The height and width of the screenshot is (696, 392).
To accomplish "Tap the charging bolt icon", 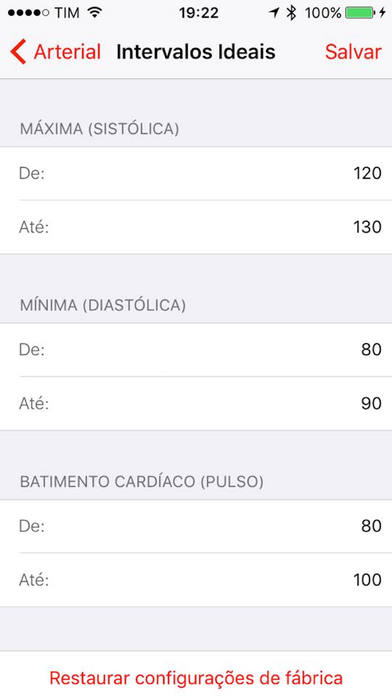I will pos(382,13).
